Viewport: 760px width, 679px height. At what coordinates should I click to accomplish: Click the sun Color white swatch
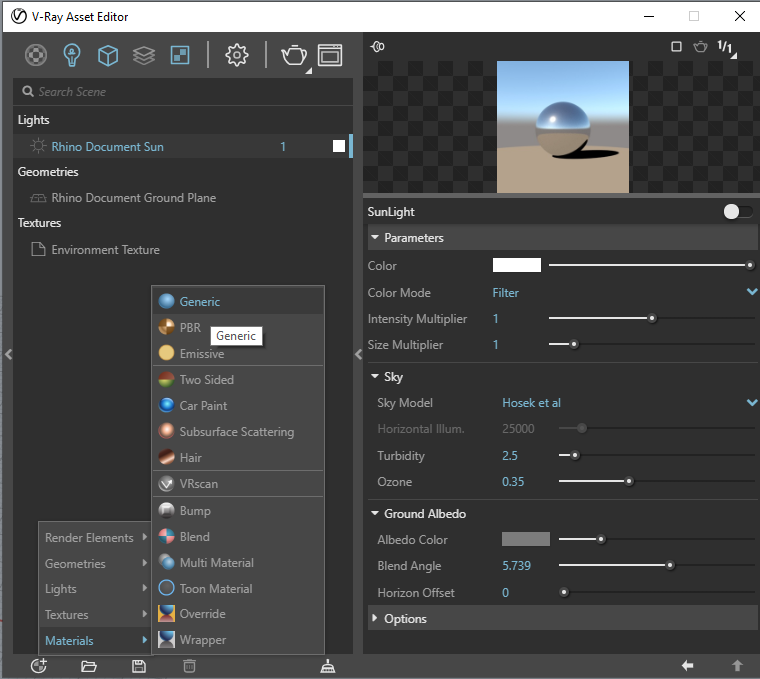(x=517, y=265)
